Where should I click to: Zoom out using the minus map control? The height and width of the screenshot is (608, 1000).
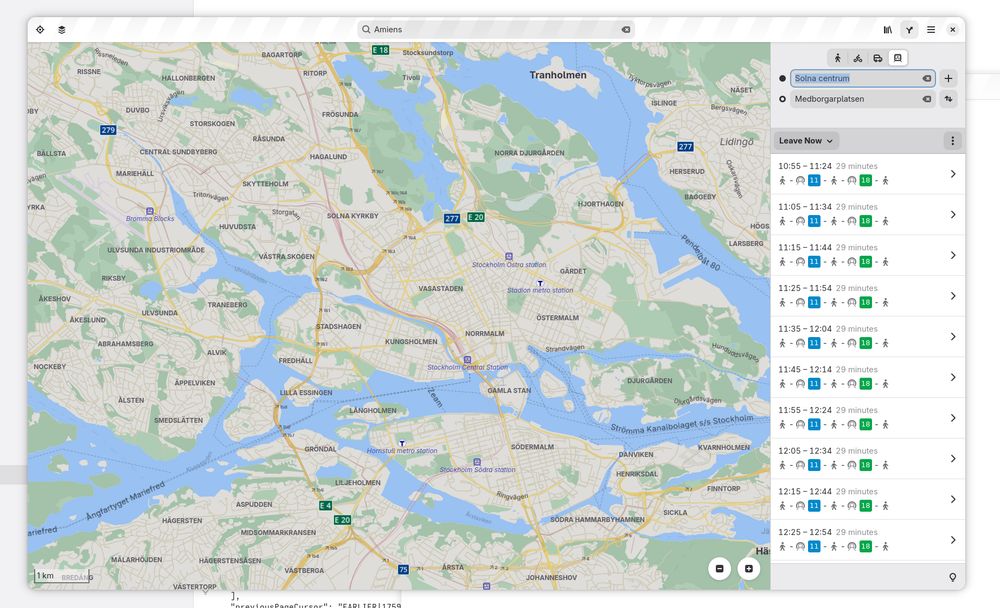[x=719, y=568]
